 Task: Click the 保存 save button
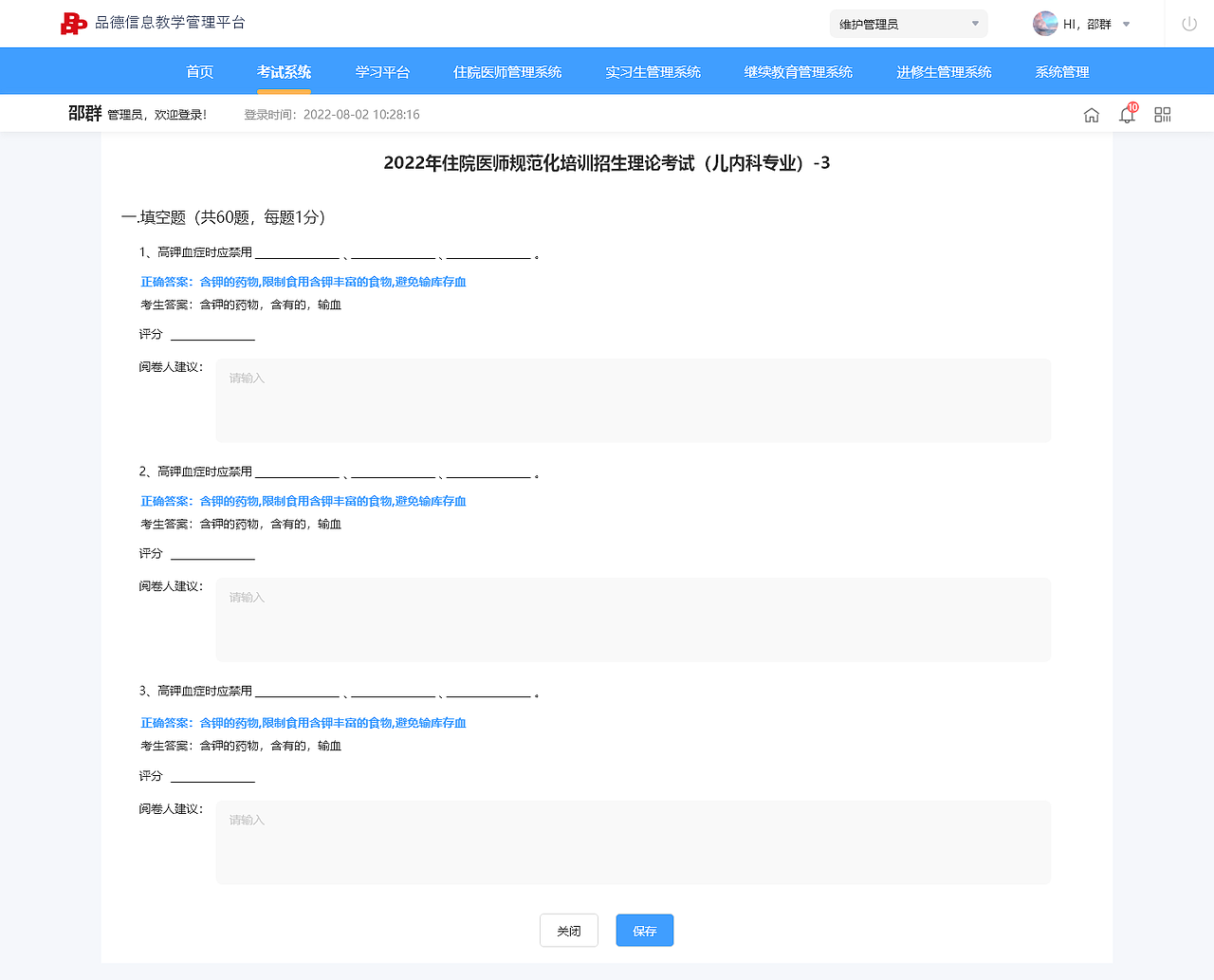[644, 930]
